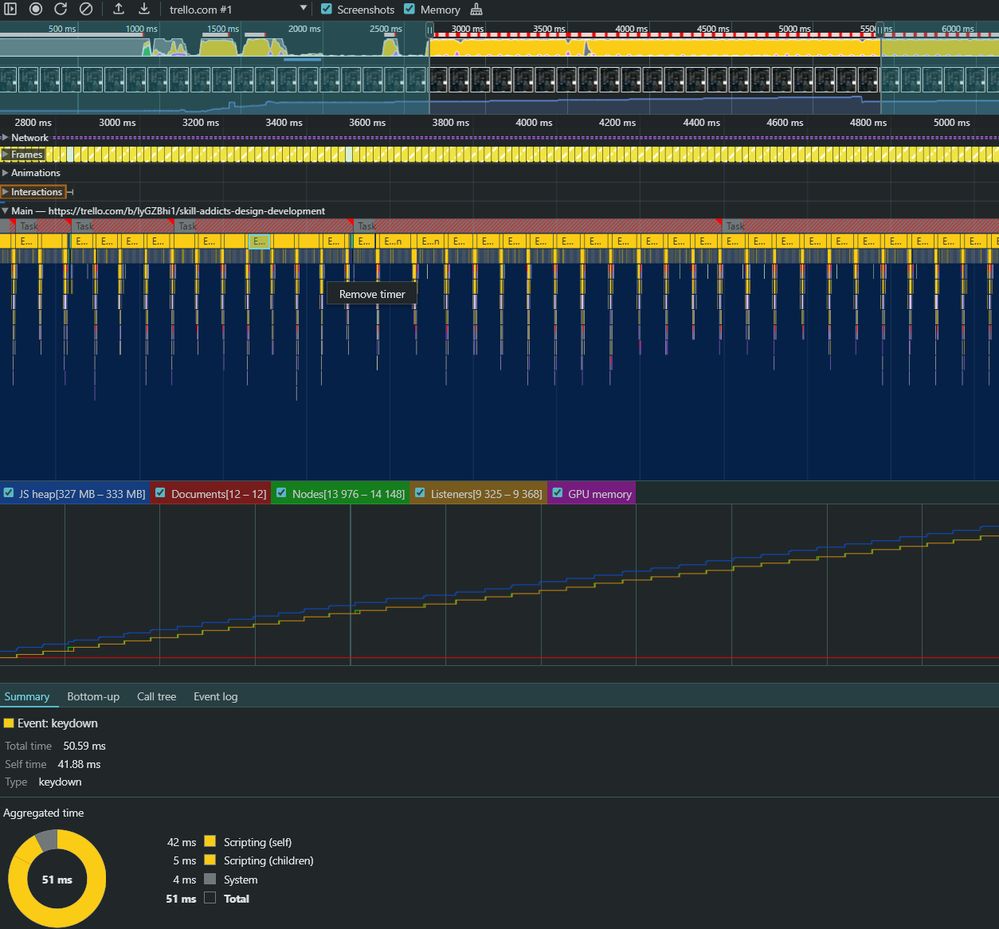Clear the current recording
This screenshot has width=999, height=929.
[85, 9]
